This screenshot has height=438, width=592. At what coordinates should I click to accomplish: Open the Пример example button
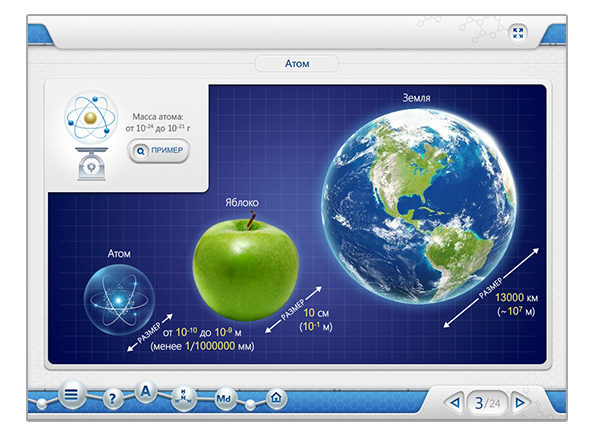(159, 151)
